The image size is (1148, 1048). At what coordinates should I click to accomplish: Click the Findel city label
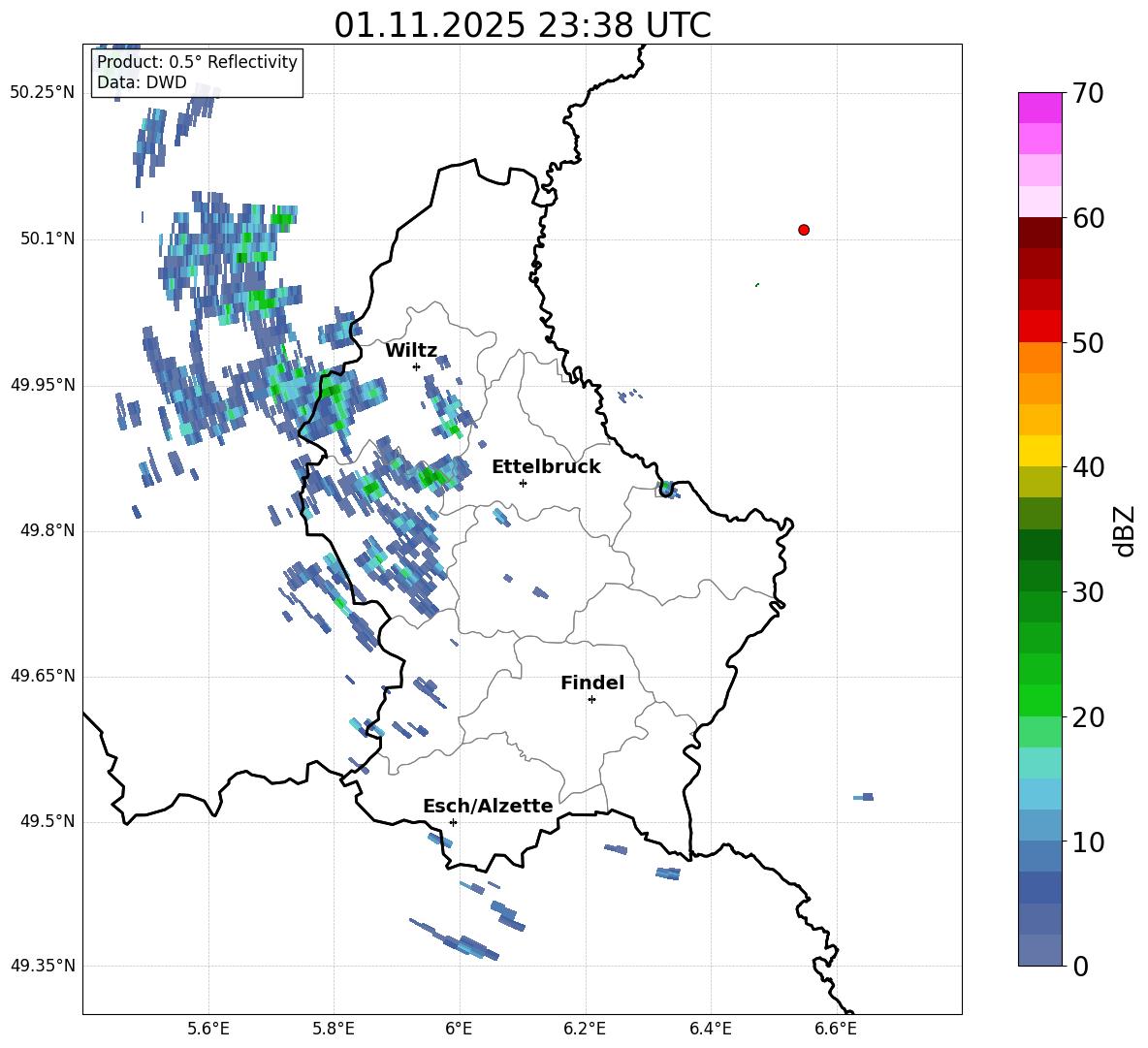click(592, 683)
